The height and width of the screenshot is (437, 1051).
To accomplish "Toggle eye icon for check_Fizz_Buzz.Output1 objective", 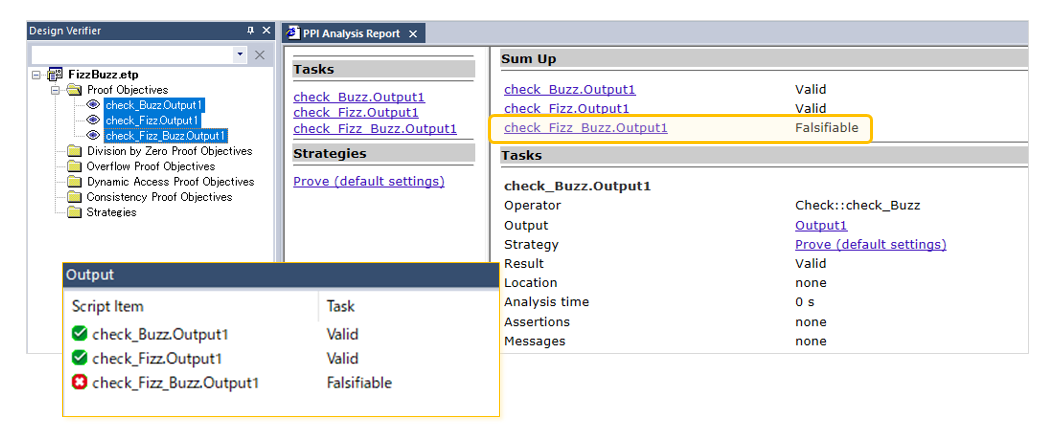I will 93,135.
